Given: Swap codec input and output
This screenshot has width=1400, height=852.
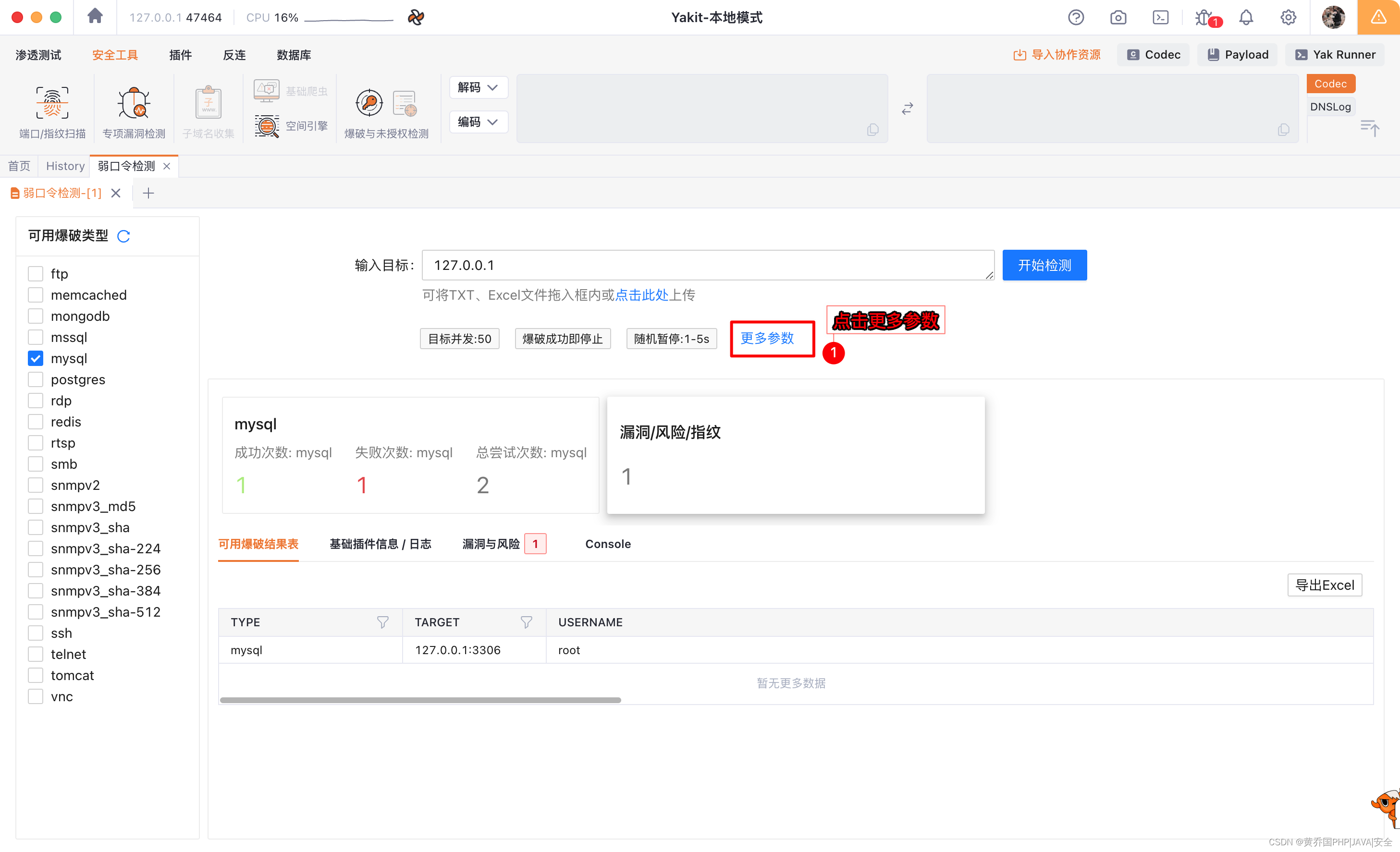Looking at the screenshot, I should 908,109.
